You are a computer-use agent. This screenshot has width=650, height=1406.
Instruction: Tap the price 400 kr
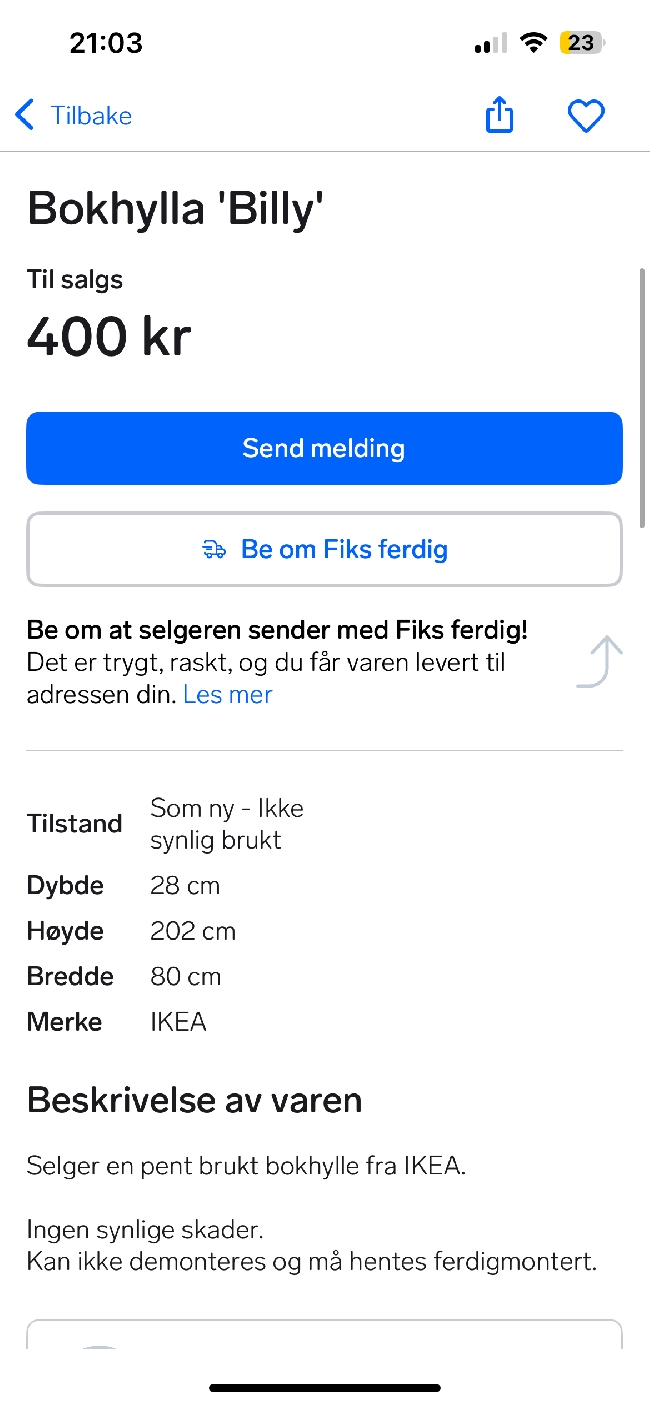(108, 336)
